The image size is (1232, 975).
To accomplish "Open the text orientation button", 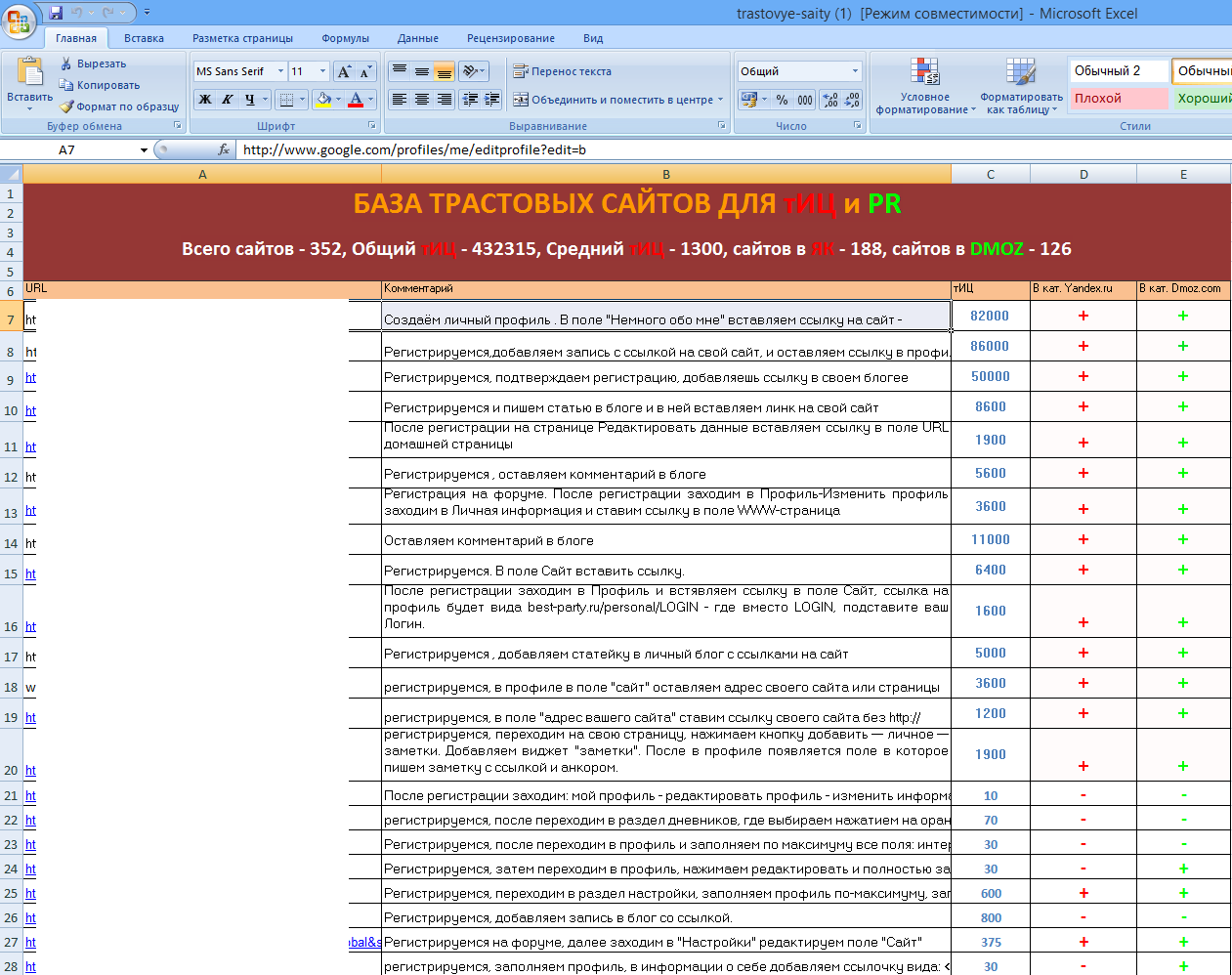I will 475,71.
